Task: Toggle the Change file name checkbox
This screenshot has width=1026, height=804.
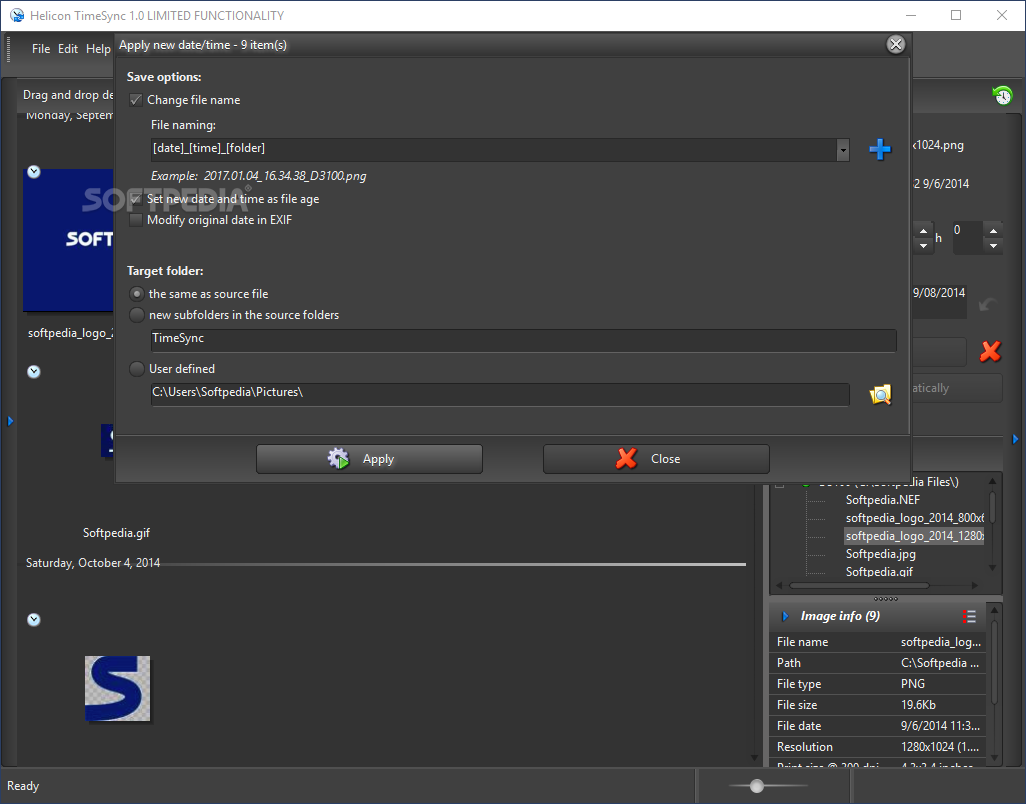Action: point(136,100)
